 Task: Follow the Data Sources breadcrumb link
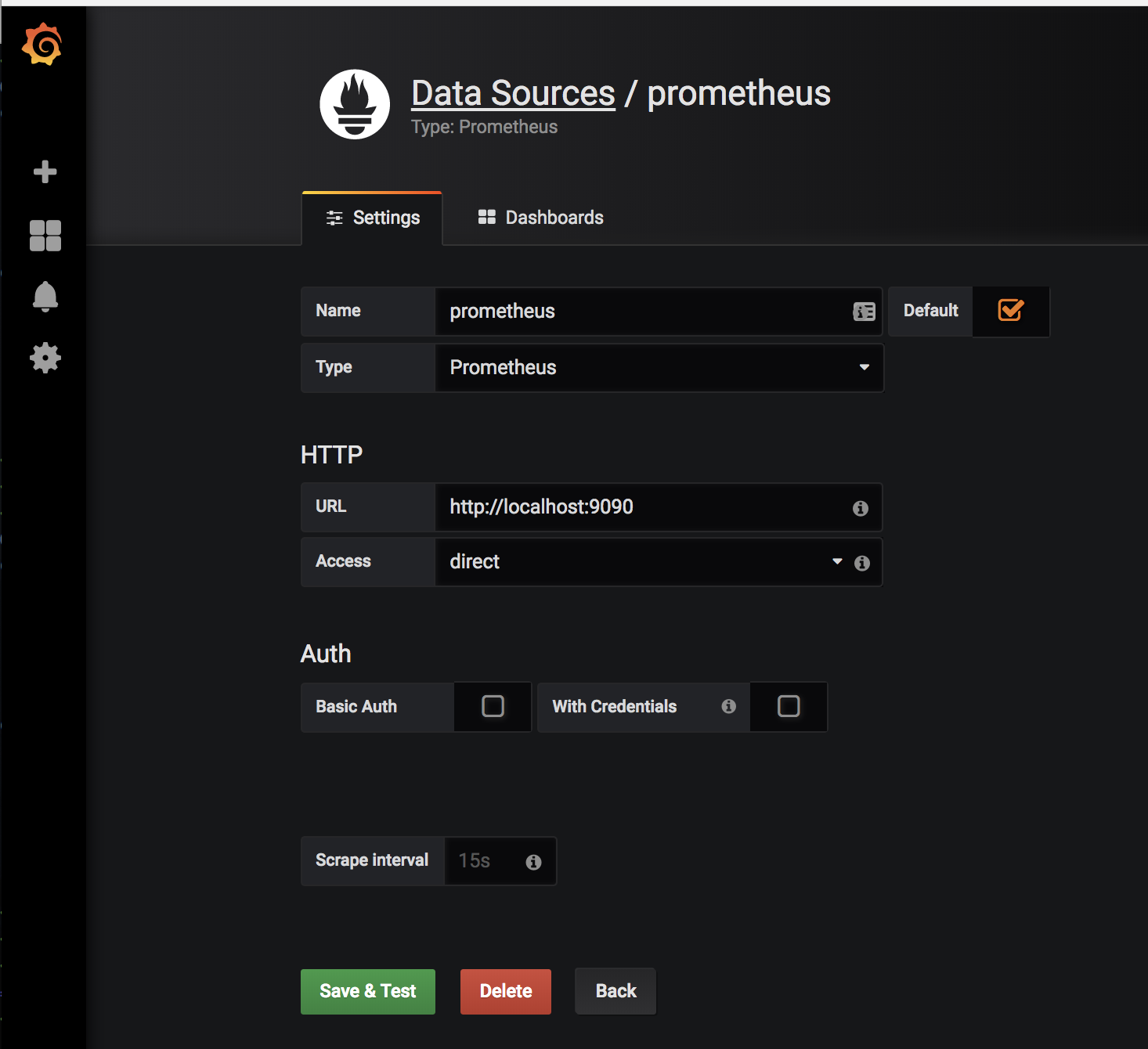tap(514, 93)
